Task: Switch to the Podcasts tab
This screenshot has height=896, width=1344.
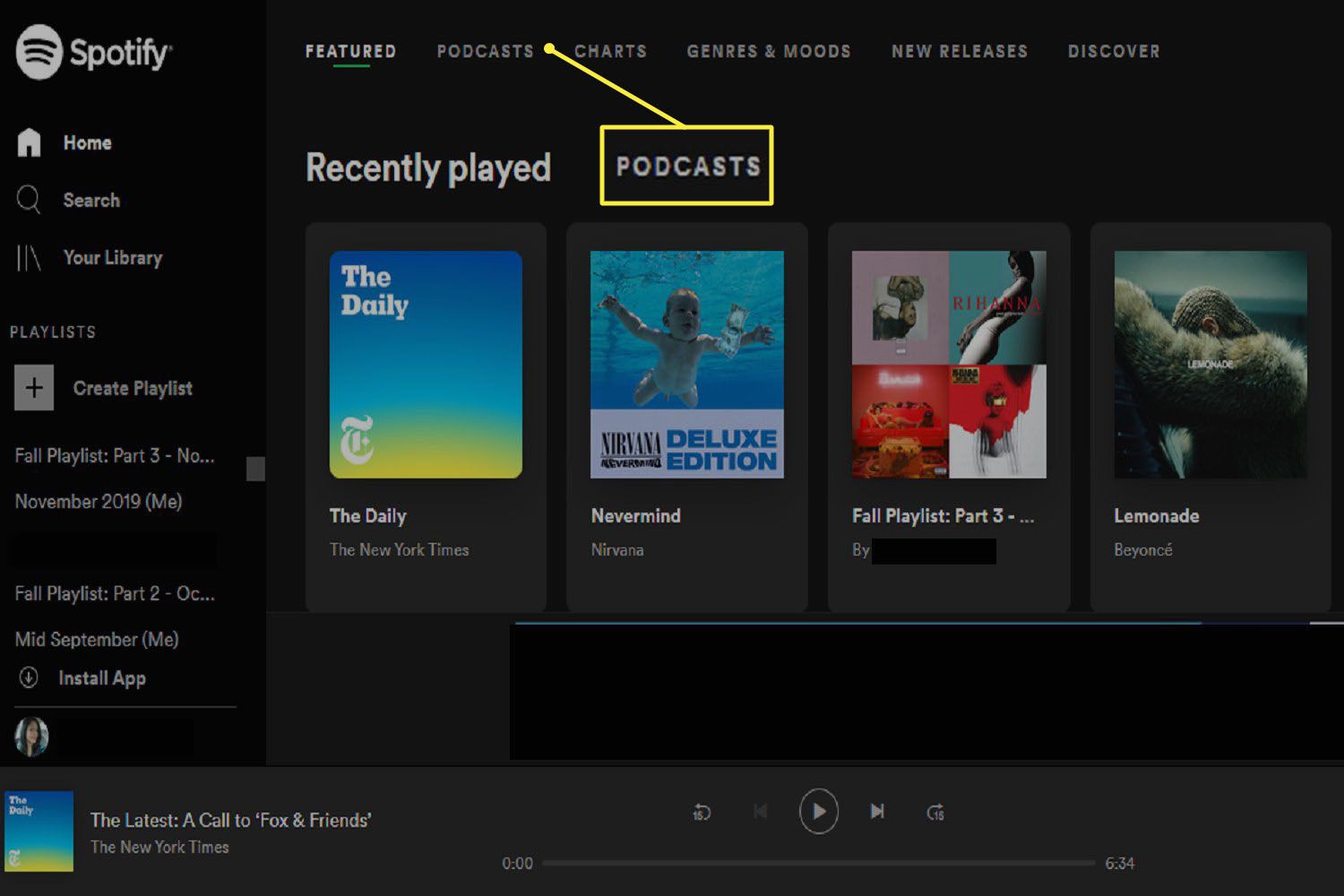Action: click(x=485, y=51)
